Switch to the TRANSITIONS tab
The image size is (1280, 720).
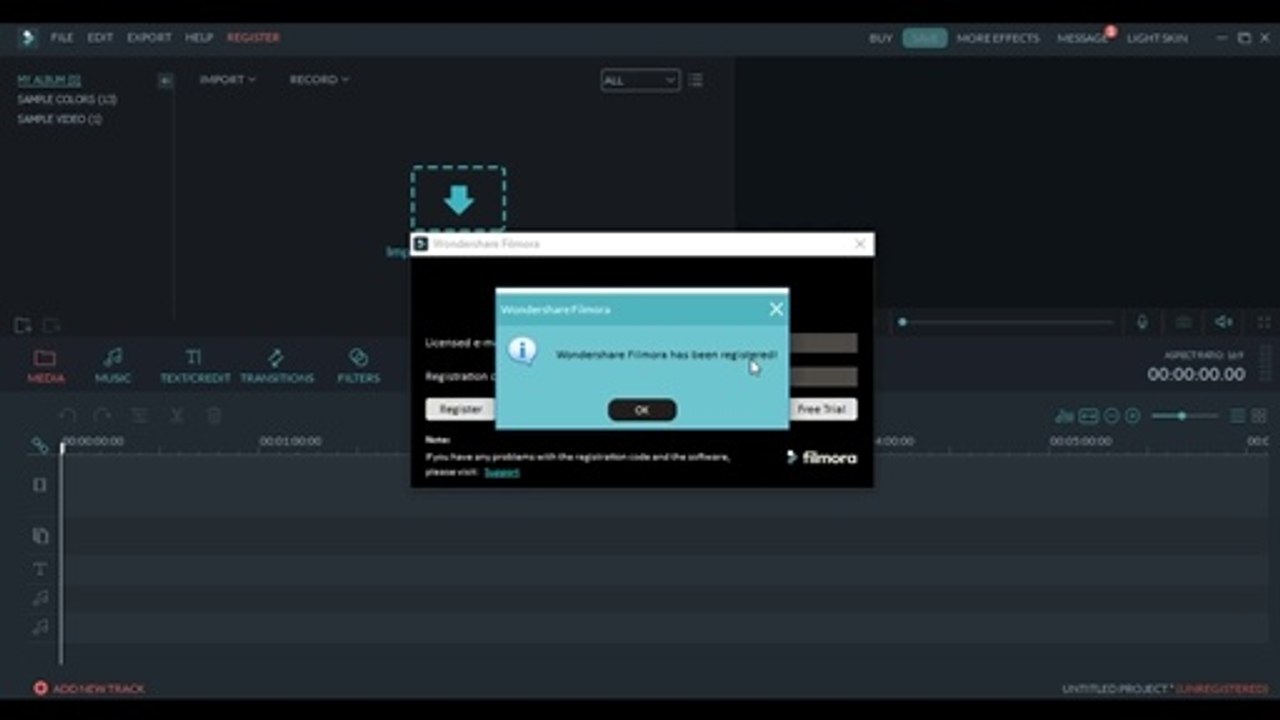[x=277, y=366]
